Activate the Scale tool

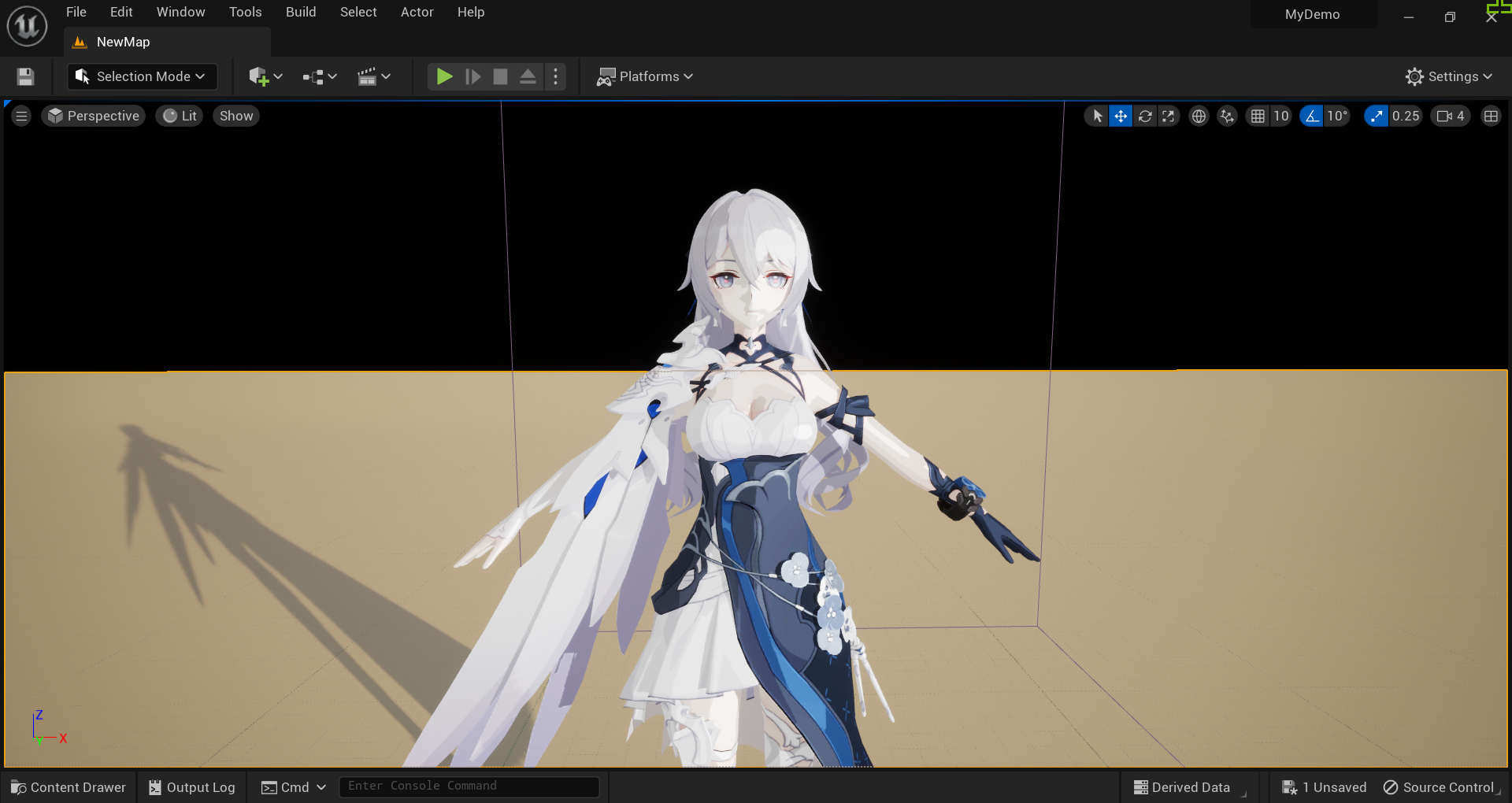point(1169,116)
